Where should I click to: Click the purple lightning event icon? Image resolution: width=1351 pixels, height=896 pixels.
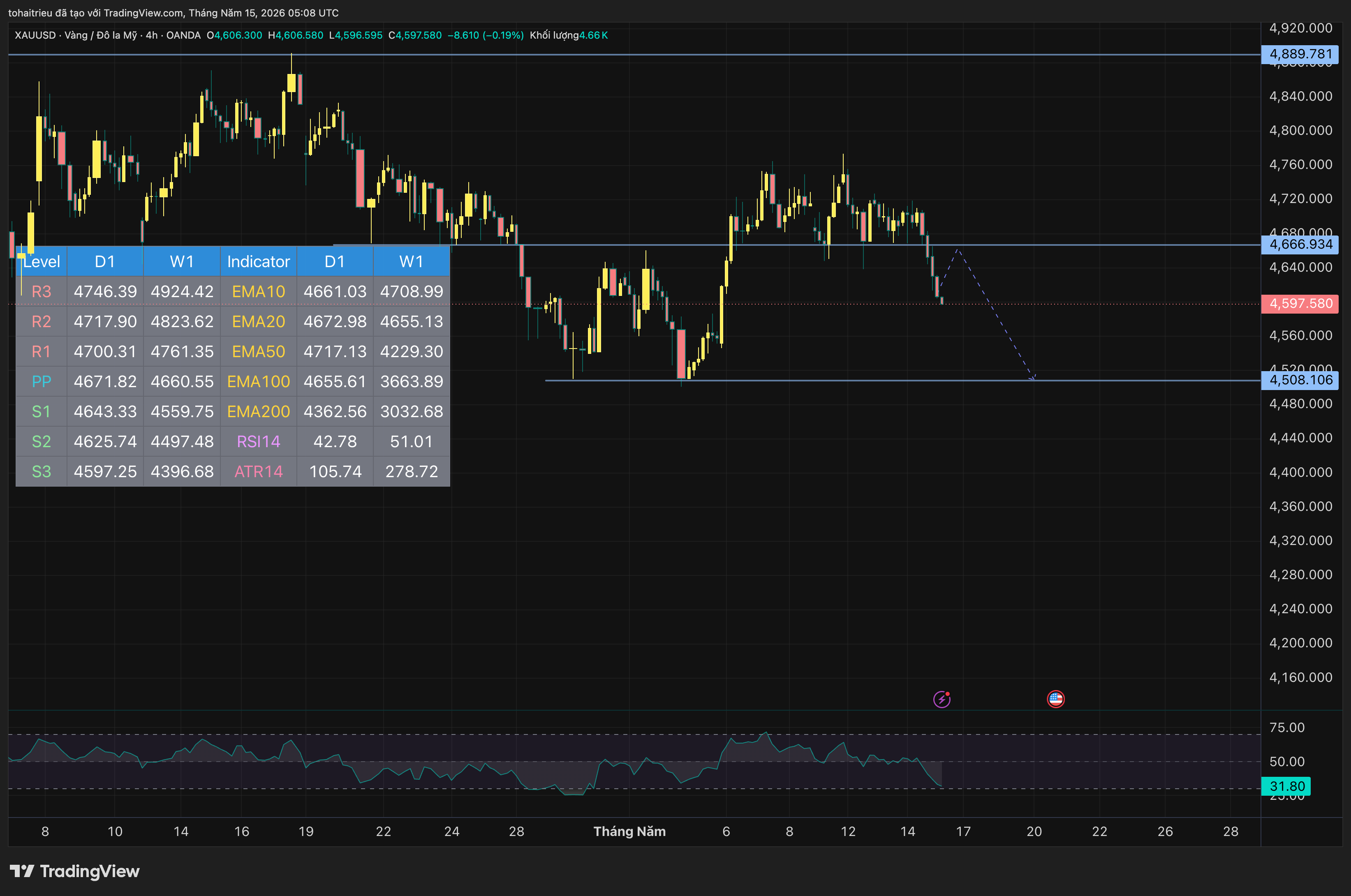click(941, 699)
